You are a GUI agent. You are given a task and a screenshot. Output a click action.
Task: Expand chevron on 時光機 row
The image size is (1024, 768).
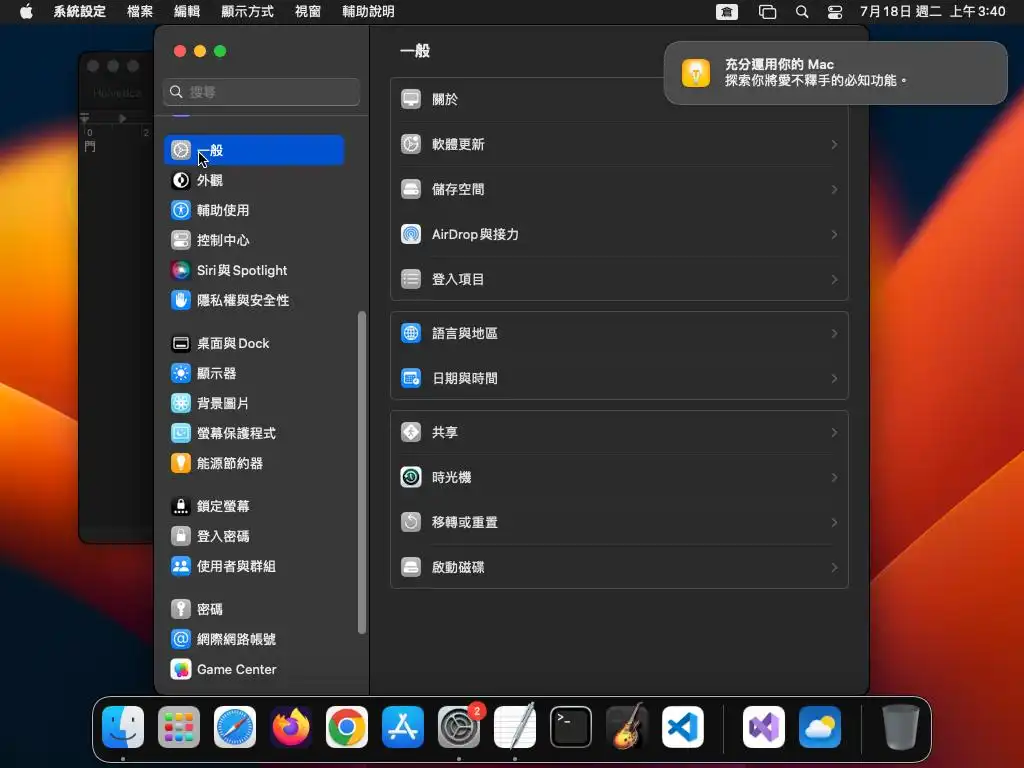click(x=834, y=477)
